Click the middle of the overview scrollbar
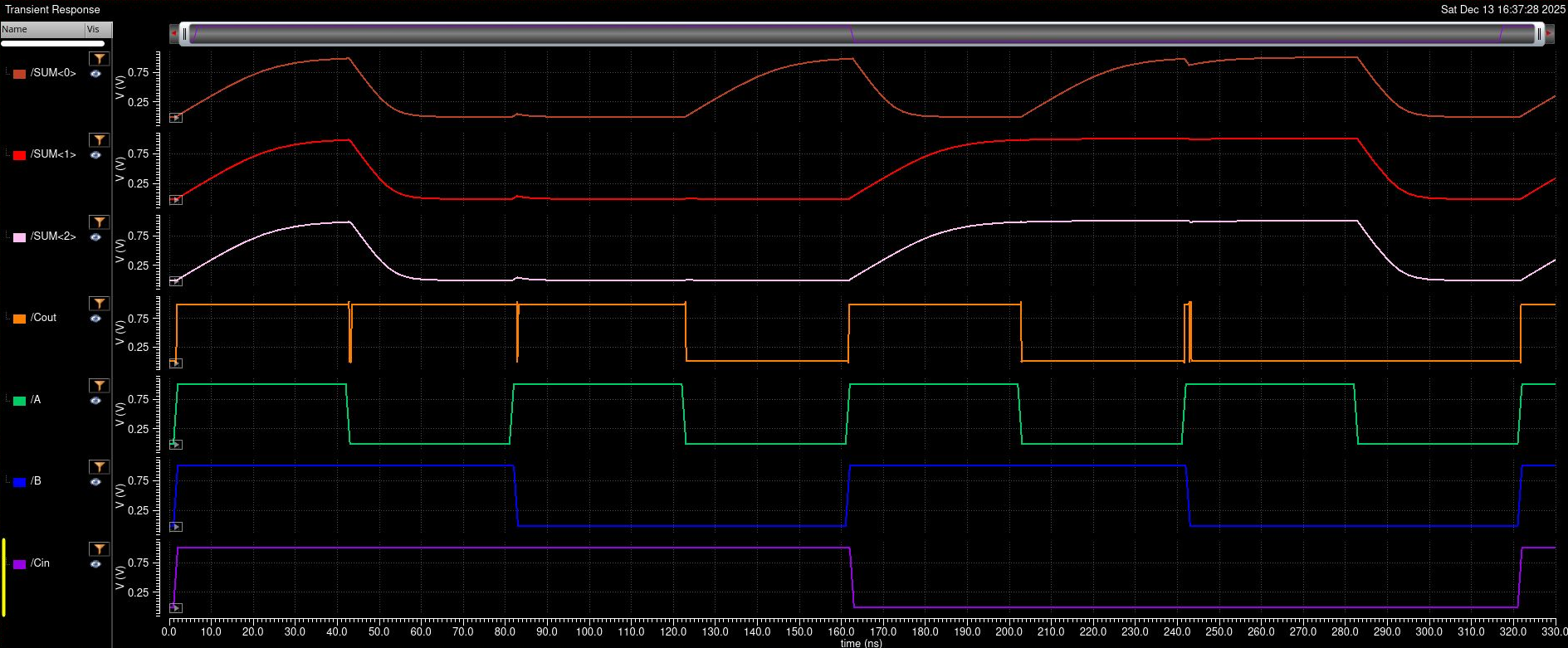 tap(862, 34)
